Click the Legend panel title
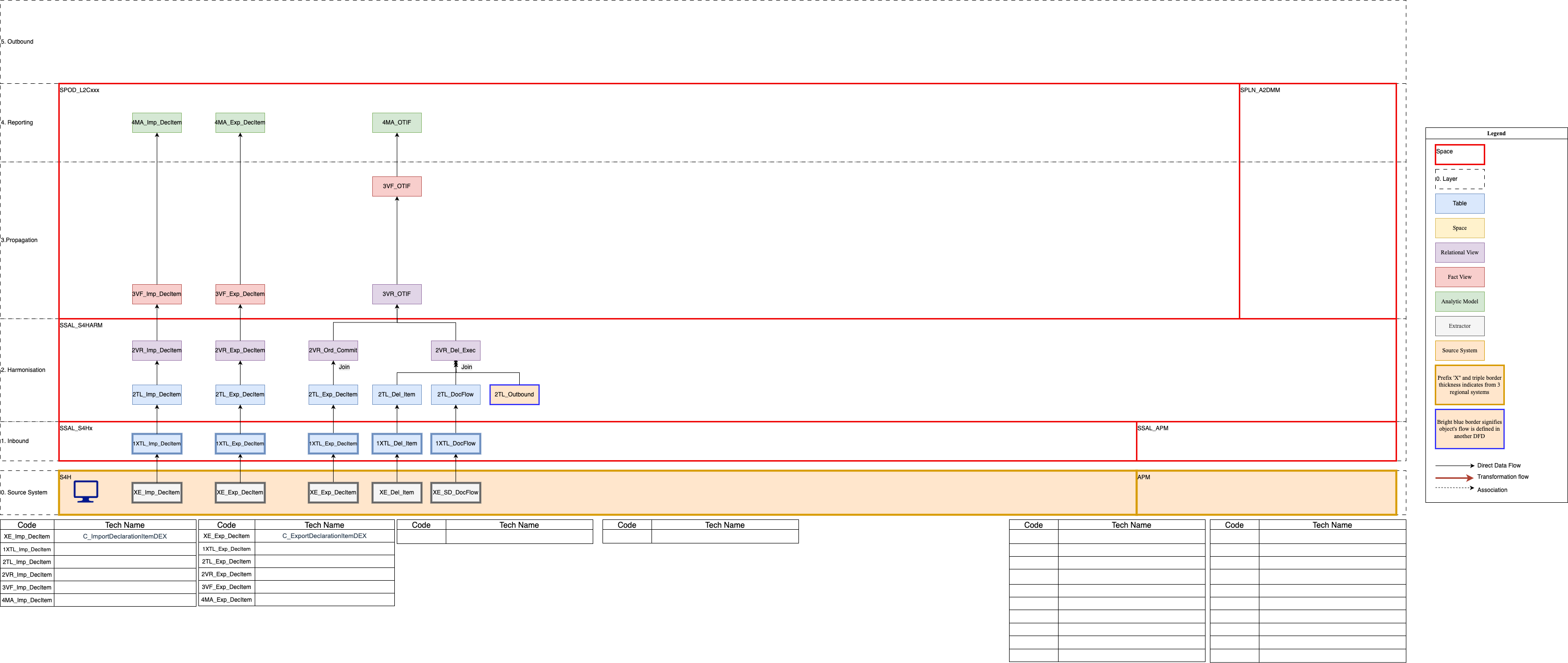The image size is (1568, 663). tap(1496, 133)
